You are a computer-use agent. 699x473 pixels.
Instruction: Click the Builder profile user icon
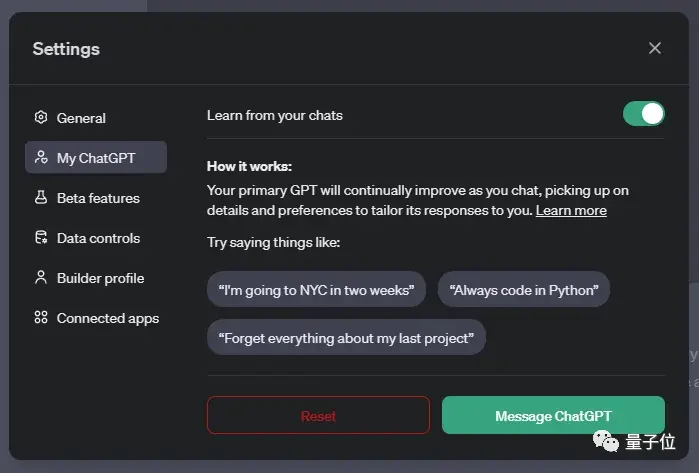coord(41,277)
